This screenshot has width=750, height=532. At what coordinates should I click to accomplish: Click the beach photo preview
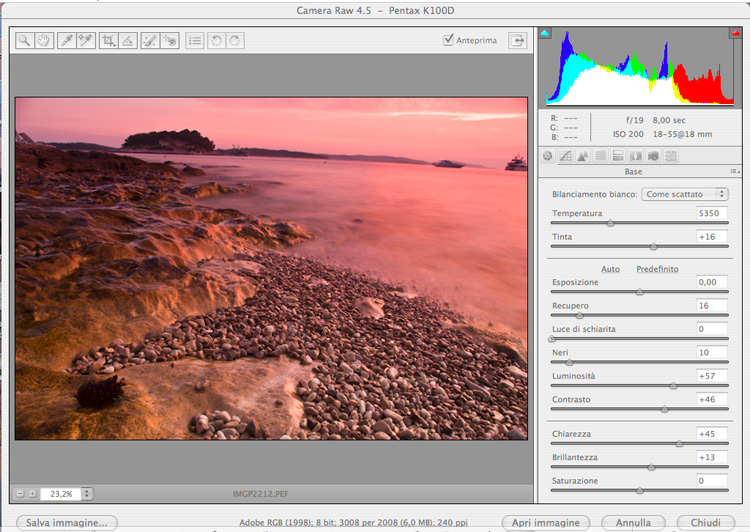(271, 268)
